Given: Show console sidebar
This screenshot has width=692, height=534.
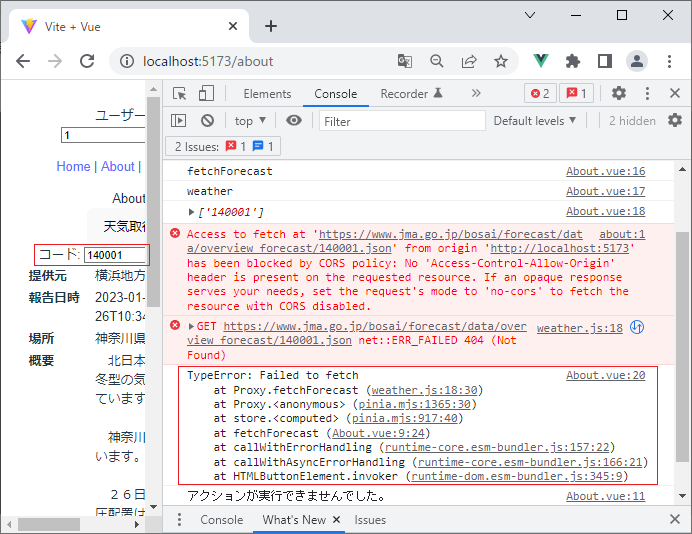Looking at the screenshot, I should pos(178,120).
